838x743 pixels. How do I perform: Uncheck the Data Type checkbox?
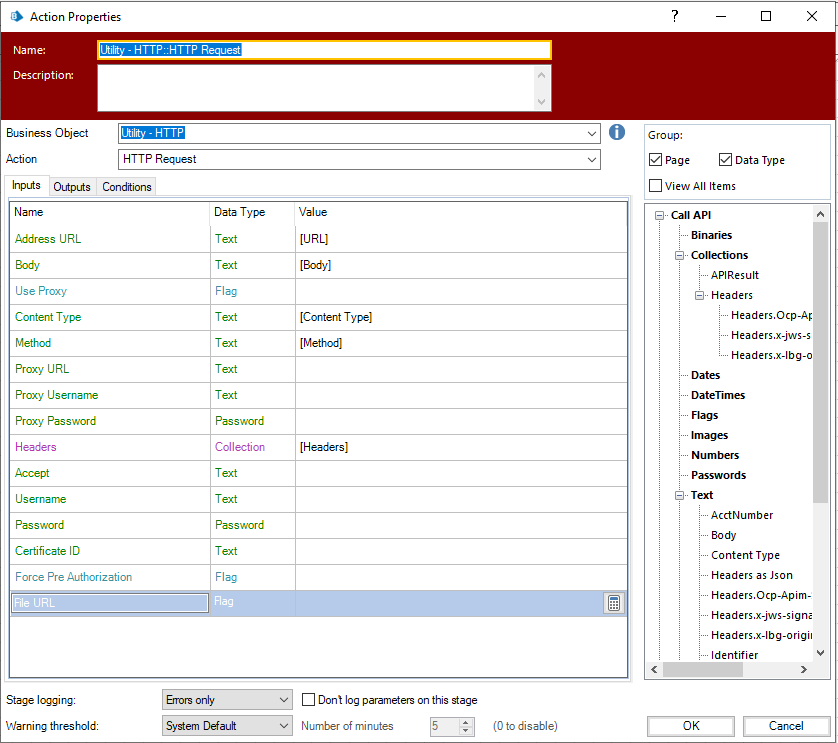click(726, 160)
